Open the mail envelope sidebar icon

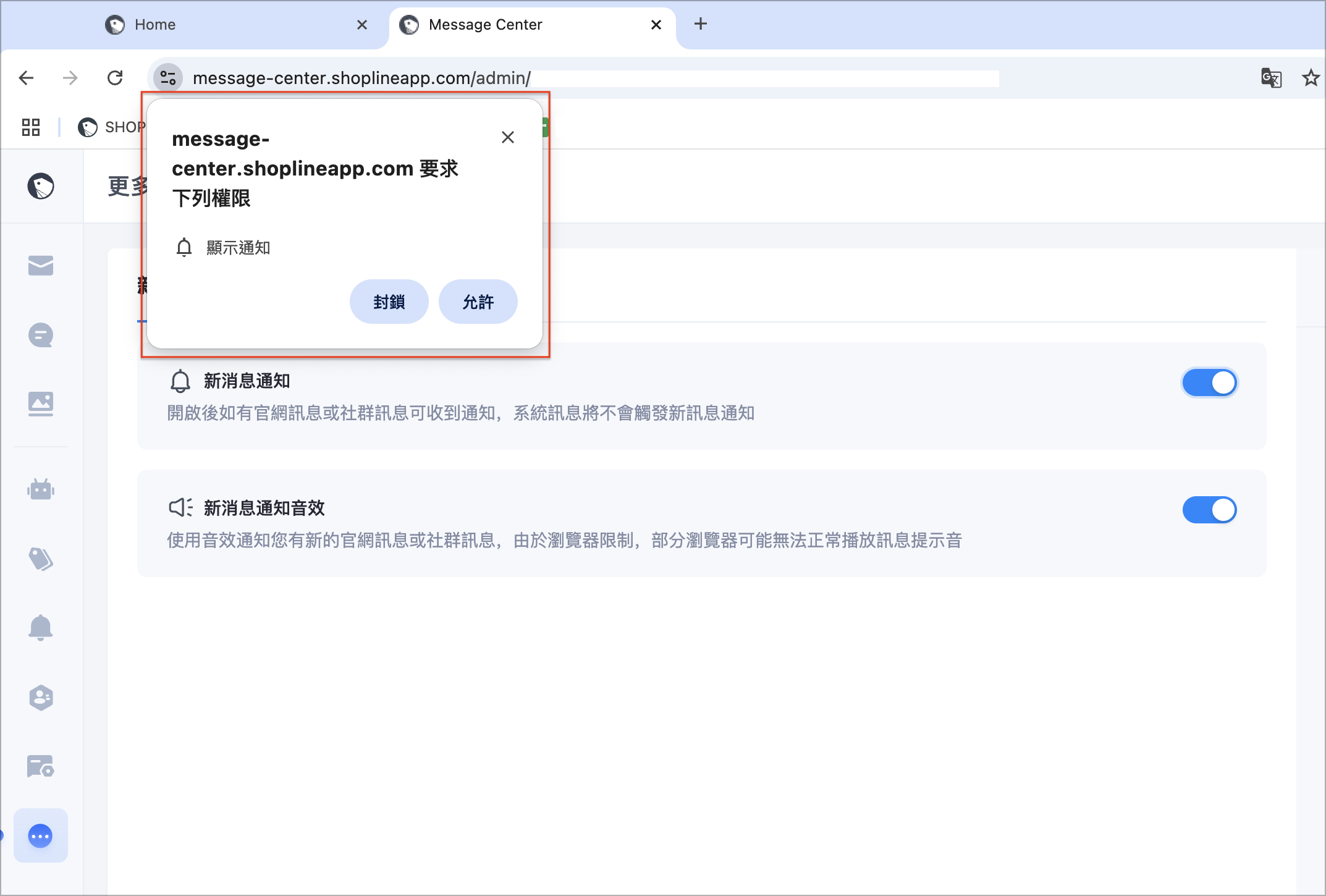click(41, 266)
